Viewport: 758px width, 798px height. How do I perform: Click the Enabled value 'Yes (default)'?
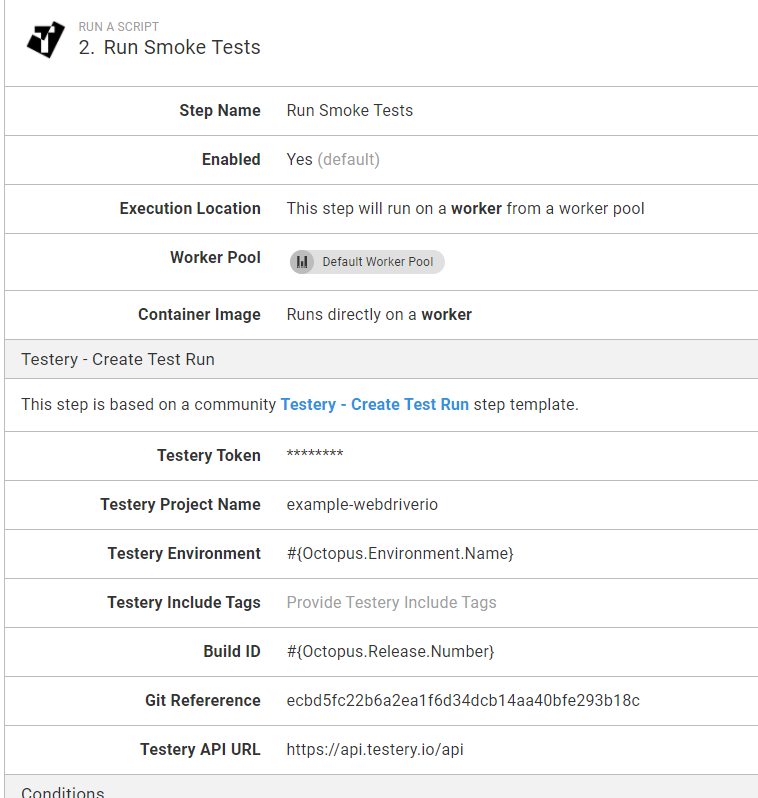coord(333,159)
